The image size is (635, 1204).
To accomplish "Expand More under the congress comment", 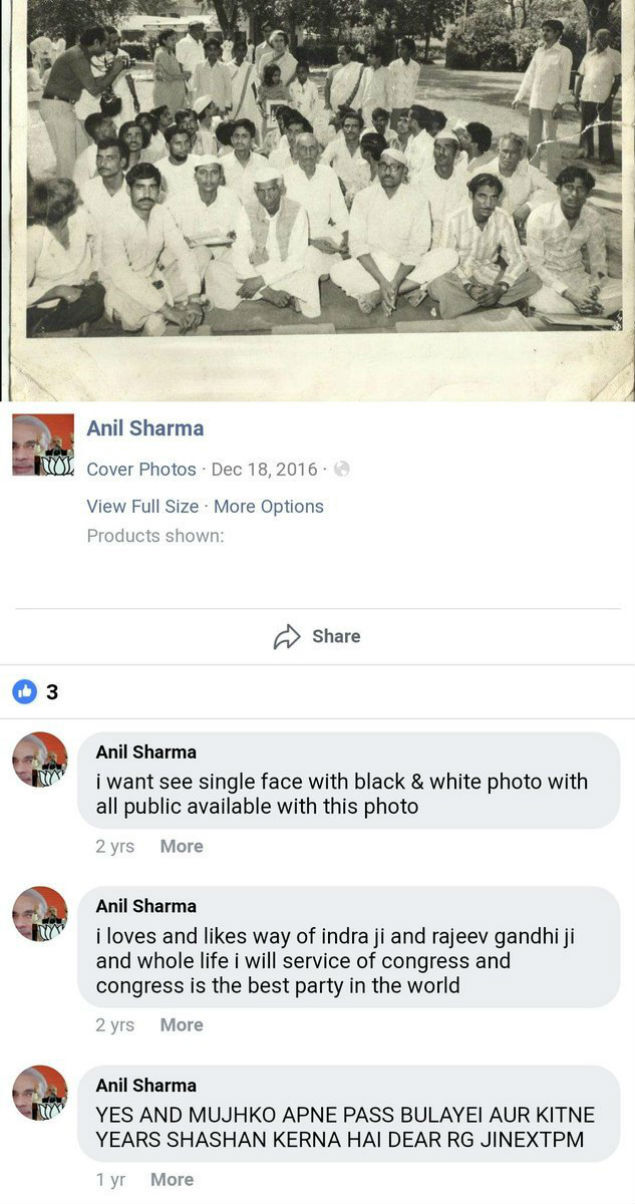I will tap(181, 1025).
